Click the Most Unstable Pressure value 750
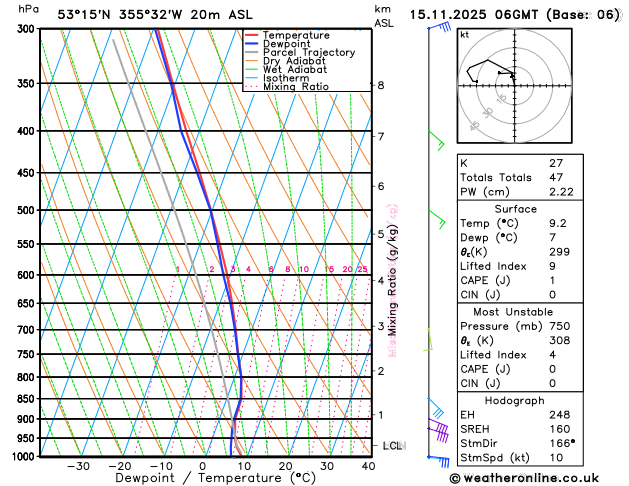The image size is (629, 486). click(x=560, y=326)
